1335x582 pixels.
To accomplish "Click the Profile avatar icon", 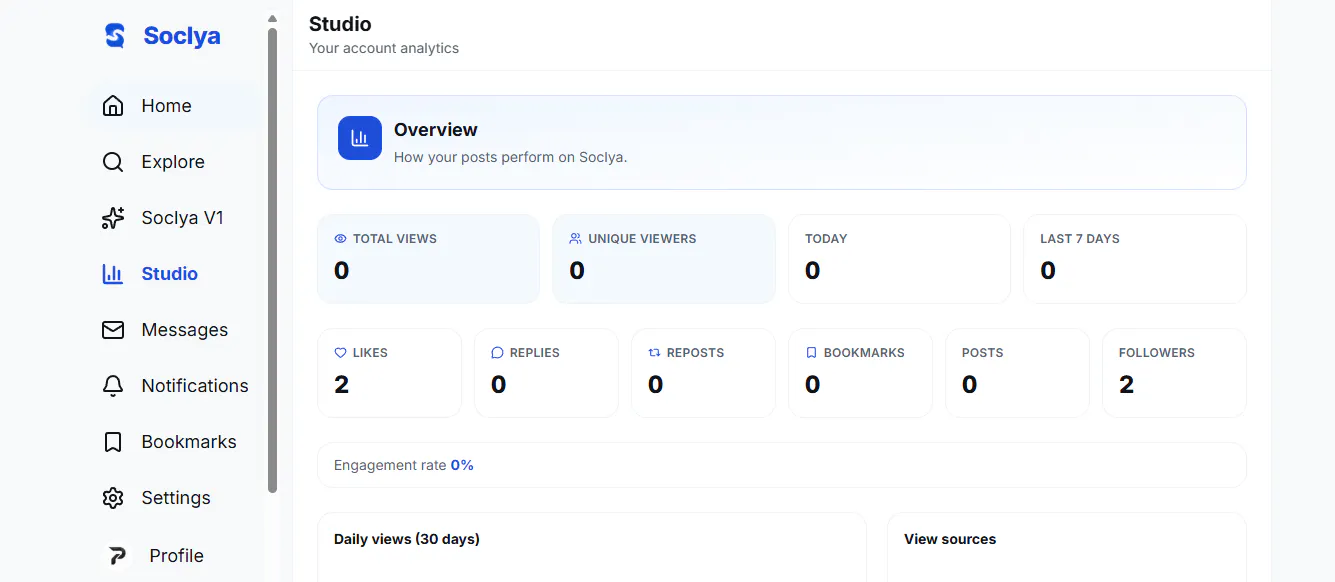I will (117, 556).
